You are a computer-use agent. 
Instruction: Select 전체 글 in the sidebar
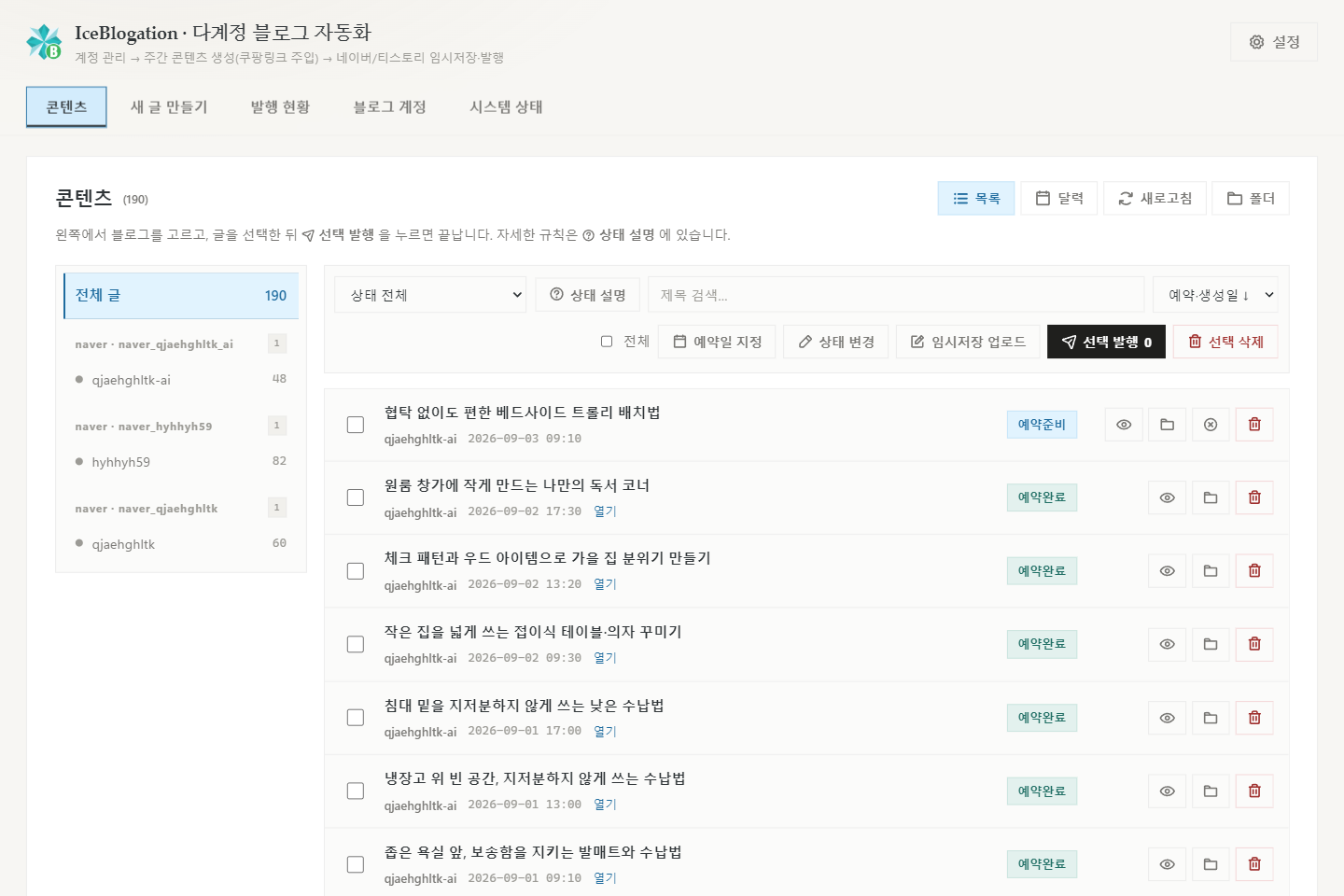181,295
